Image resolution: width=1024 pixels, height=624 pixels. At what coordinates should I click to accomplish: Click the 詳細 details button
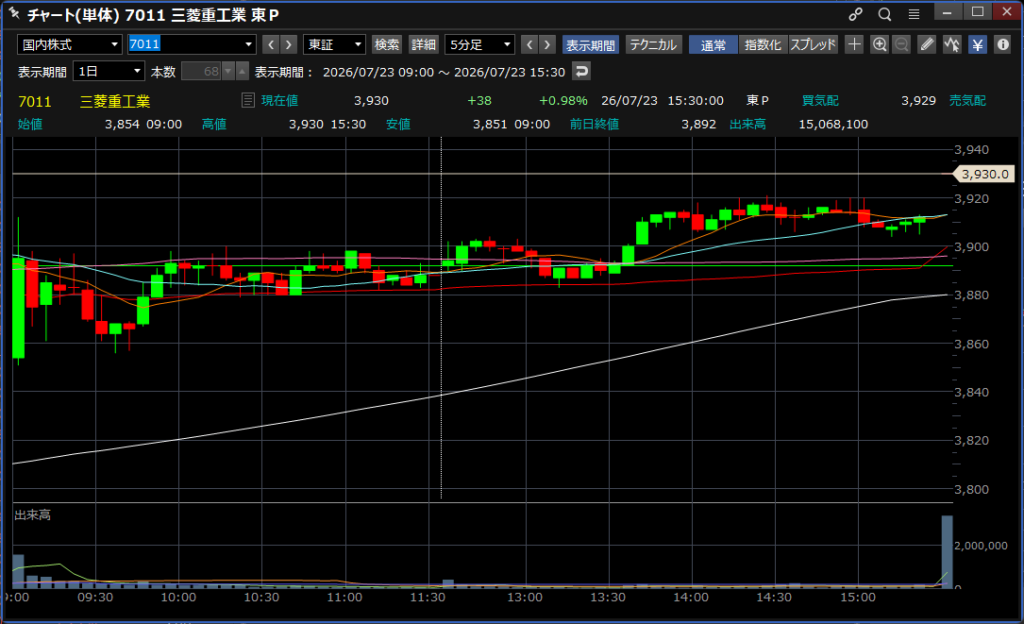(x=423, y=44)
